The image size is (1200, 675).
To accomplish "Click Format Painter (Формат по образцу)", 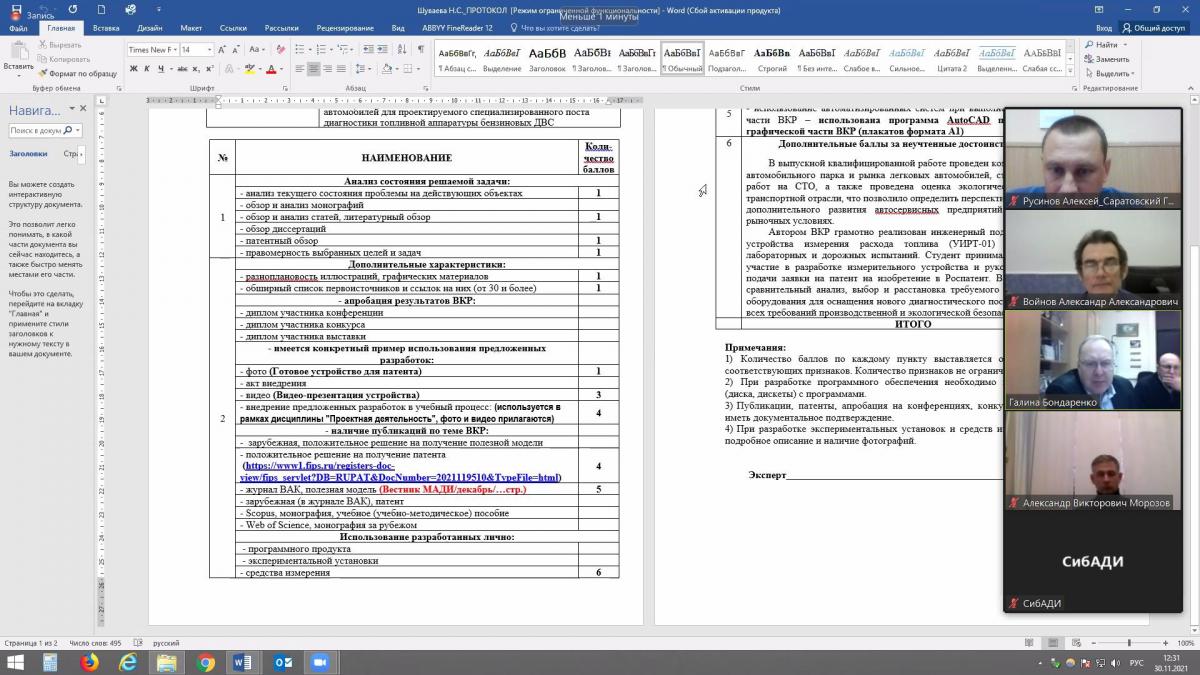I will 77,73.
